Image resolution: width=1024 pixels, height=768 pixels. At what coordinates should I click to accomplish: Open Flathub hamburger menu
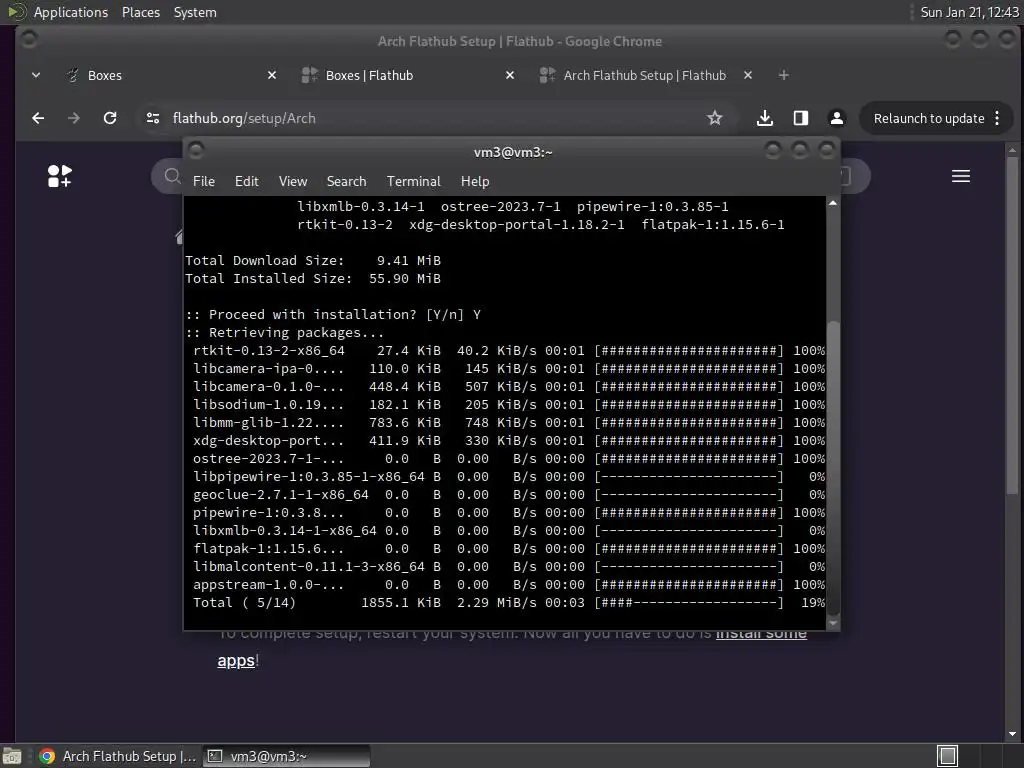[961, 176]
